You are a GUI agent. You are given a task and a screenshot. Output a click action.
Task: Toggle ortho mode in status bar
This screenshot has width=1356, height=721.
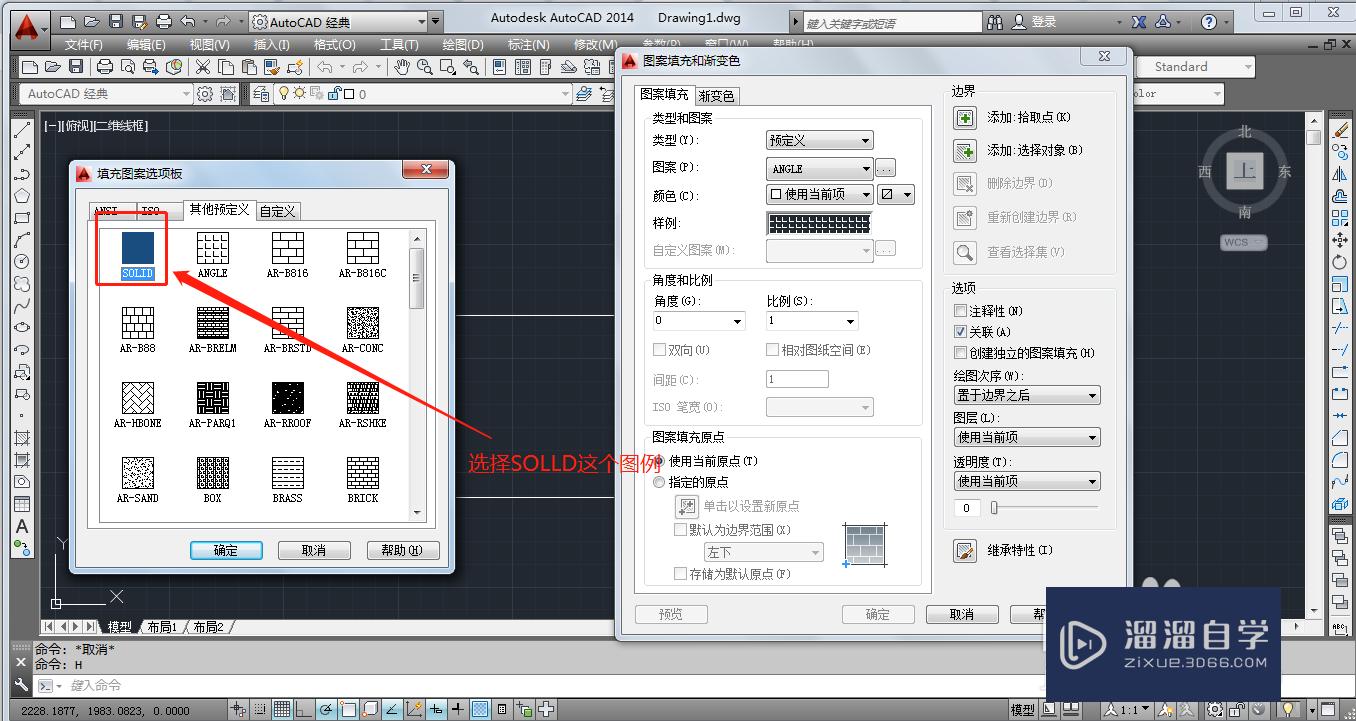click(304, 710)
